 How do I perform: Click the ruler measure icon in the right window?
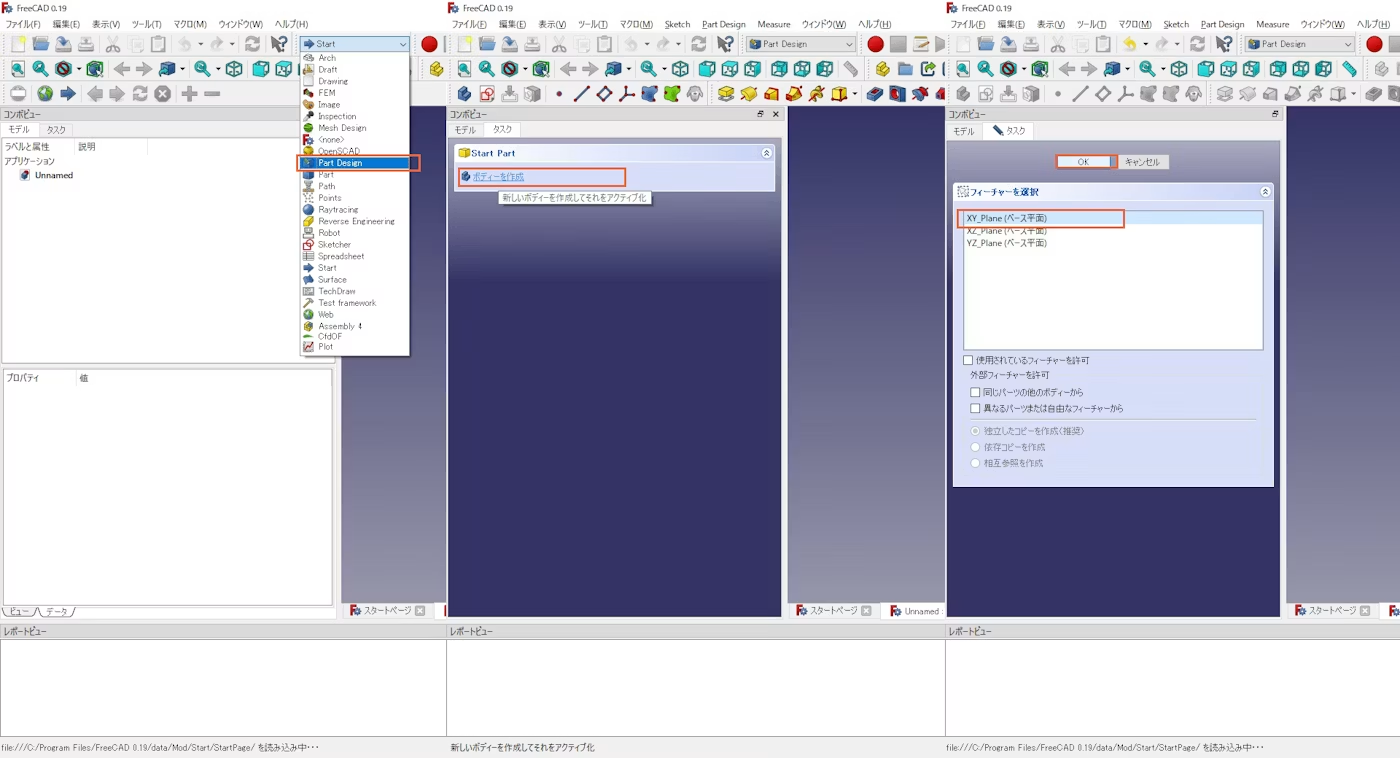(1349, 69)
